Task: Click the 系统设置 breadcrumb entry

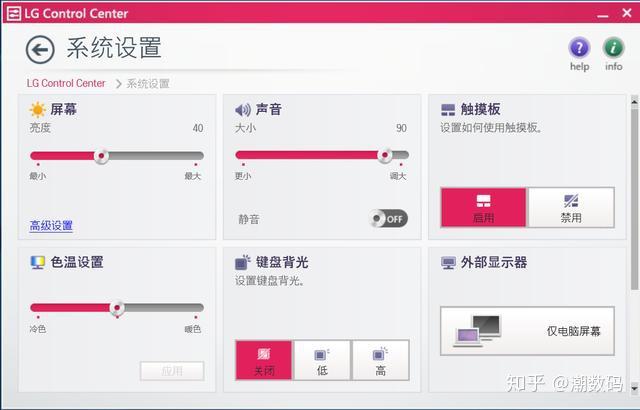Action: [x=148, y=84]
